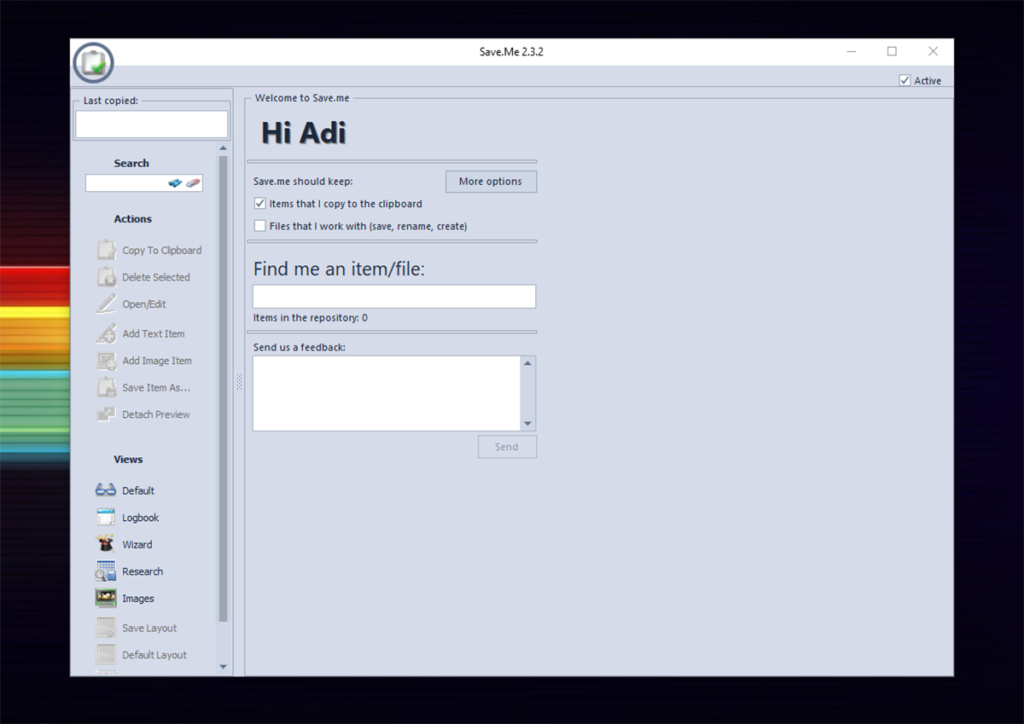Select the Research view

point(142,570)
